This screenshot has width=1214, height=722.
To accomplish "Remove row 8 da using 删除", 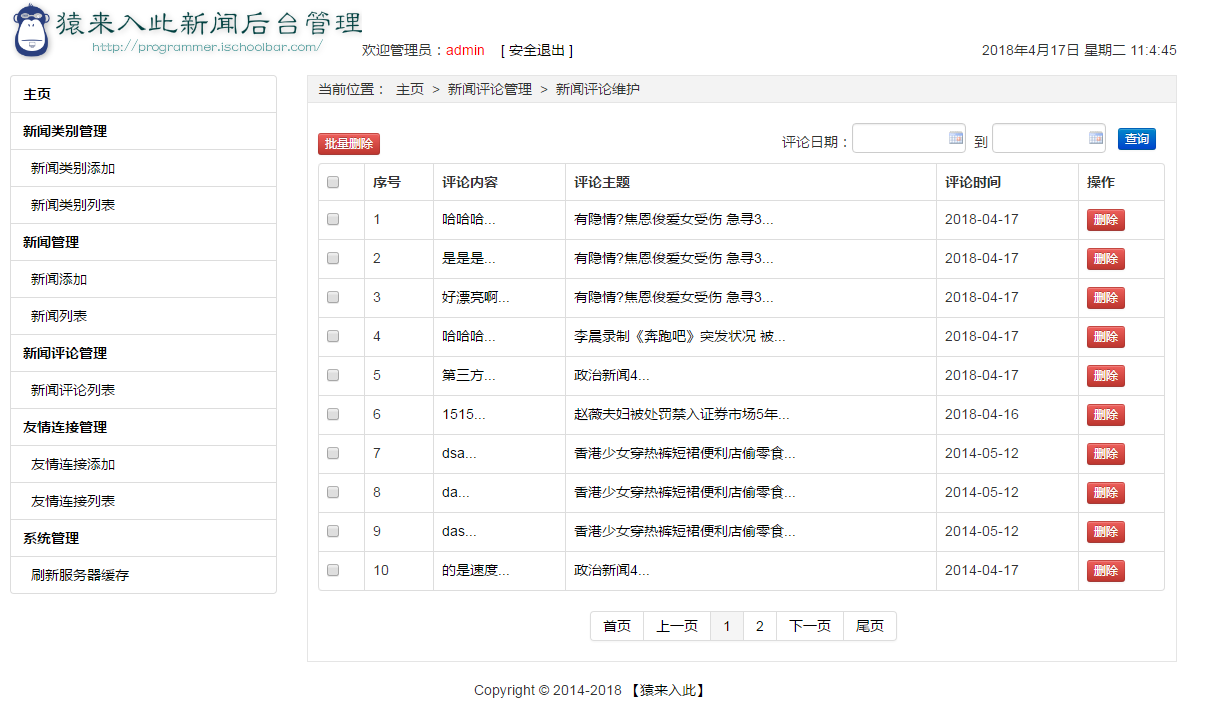I will (x=1106, y=493).
